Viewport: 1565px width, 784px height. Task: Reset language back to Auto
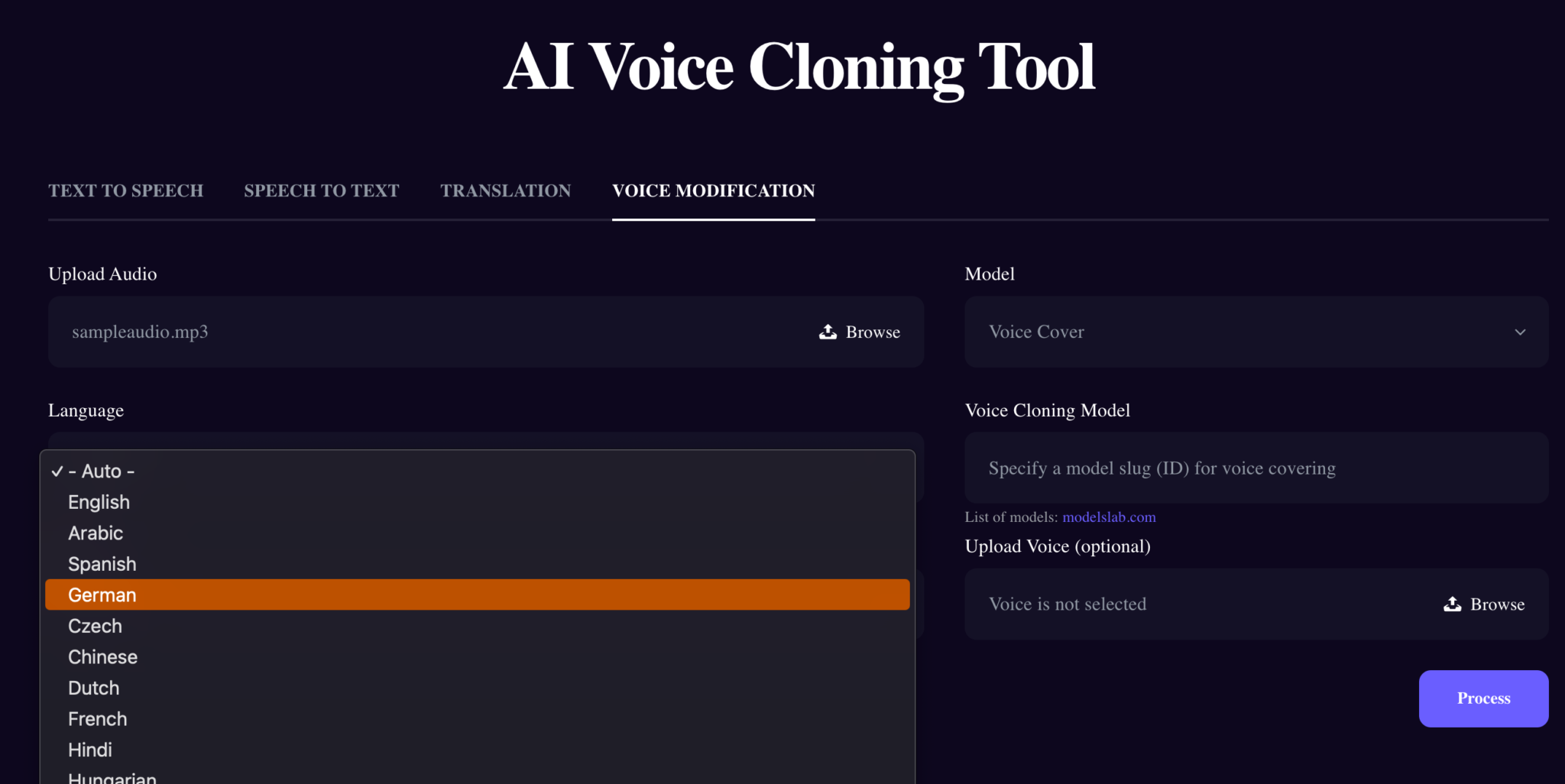click(102, 471)
